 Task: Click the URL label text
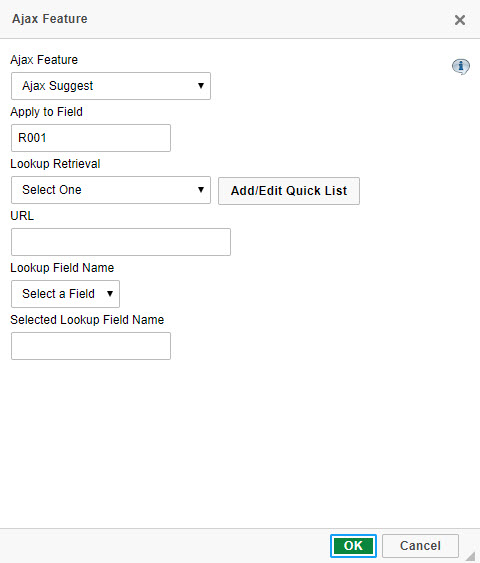point(22,216)
